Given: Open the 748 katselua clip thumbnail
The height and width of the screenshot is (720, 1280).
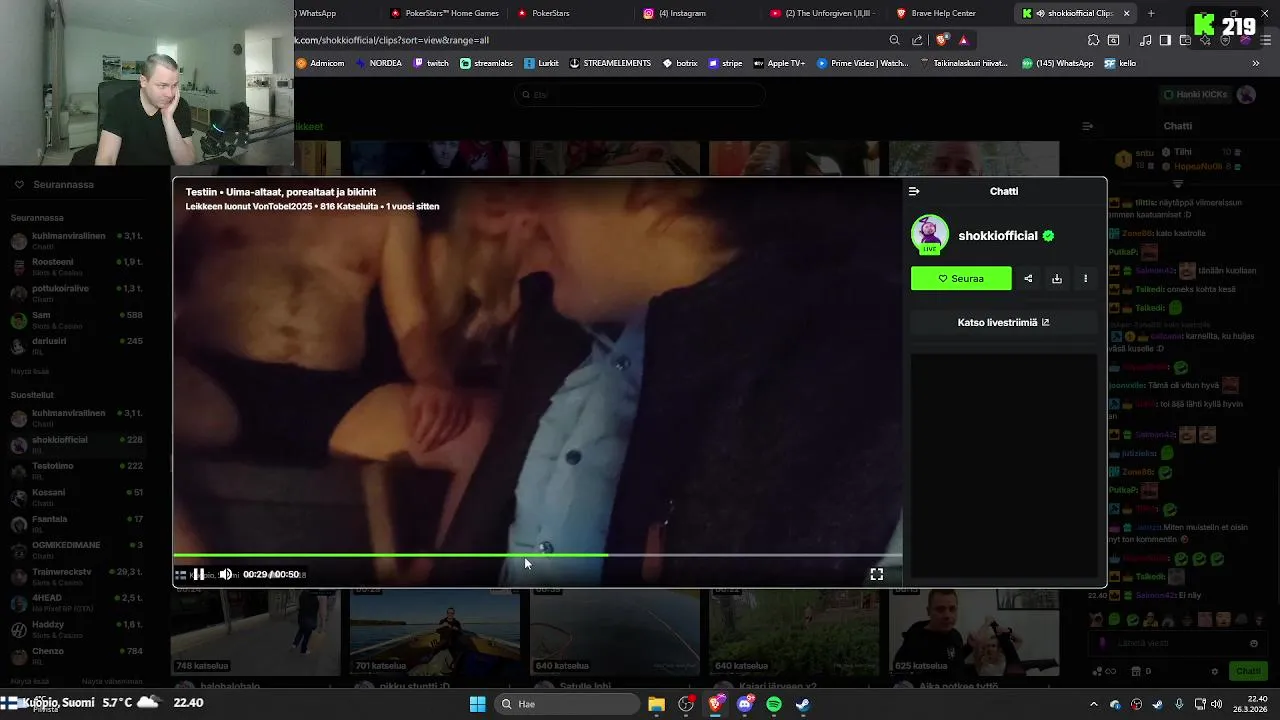Looking at the screenshot, I should (x=255, y=630).
